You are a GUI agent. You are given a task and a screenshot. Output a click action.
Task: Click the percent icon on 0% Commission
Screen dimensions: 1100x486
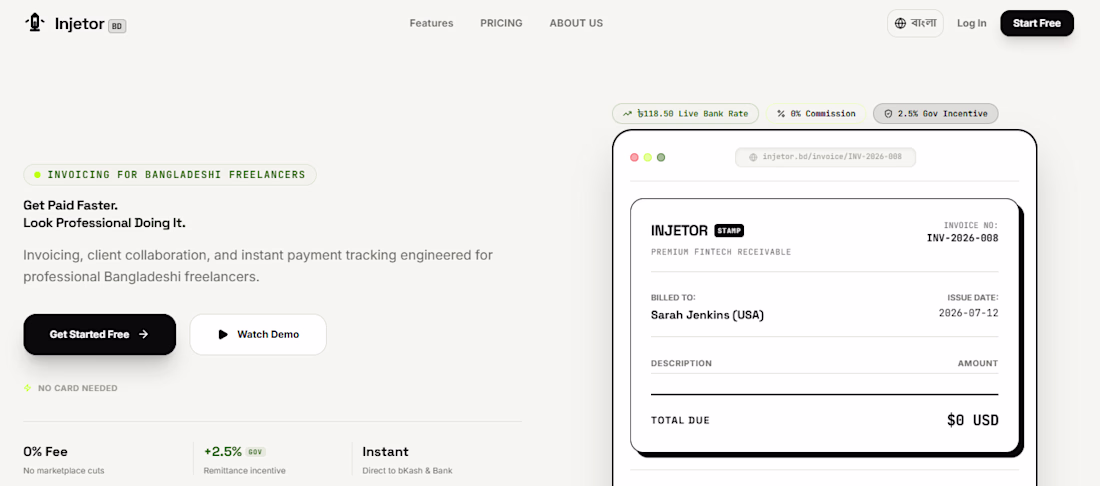(x=781, y=114)
